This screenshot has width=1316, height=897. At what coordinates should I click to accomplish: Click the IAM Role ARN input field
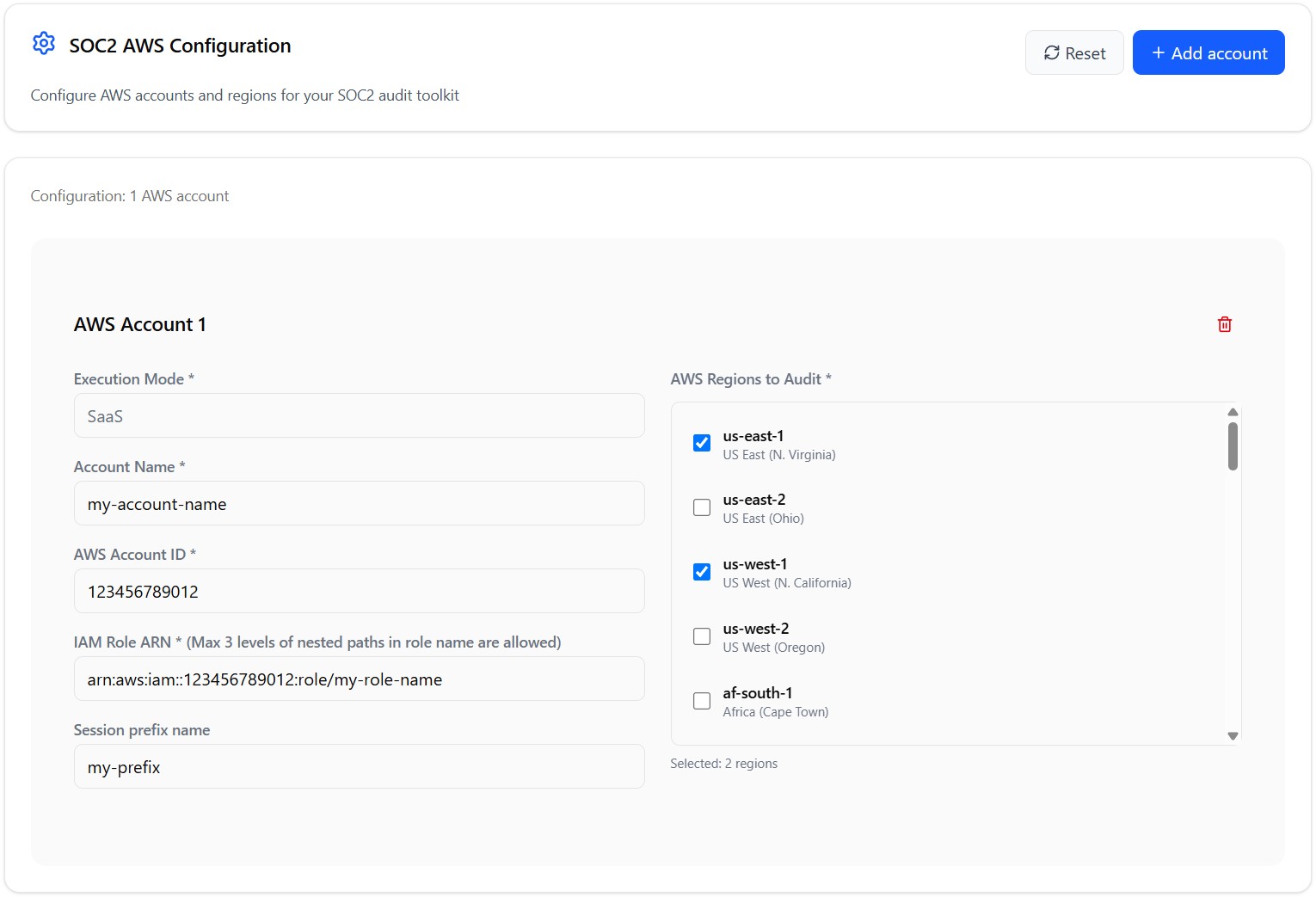pyautogui.click(x=359, y=679)
